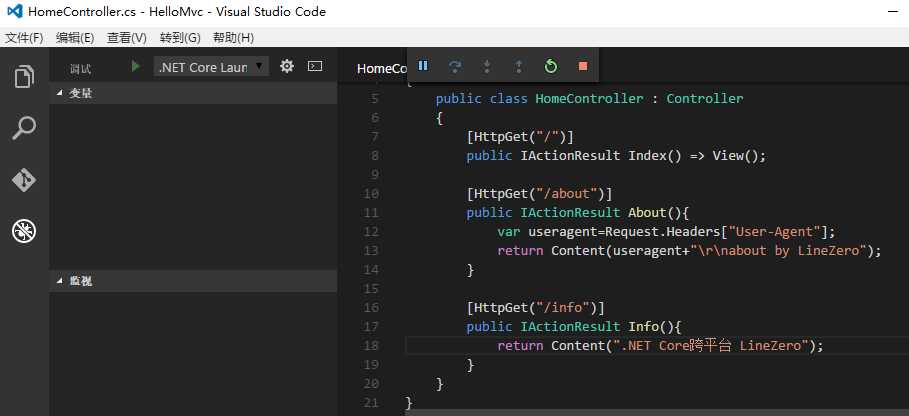Pause the debugging session
The height and width of the screenshot is (416, 909).
tap(423, 65)
